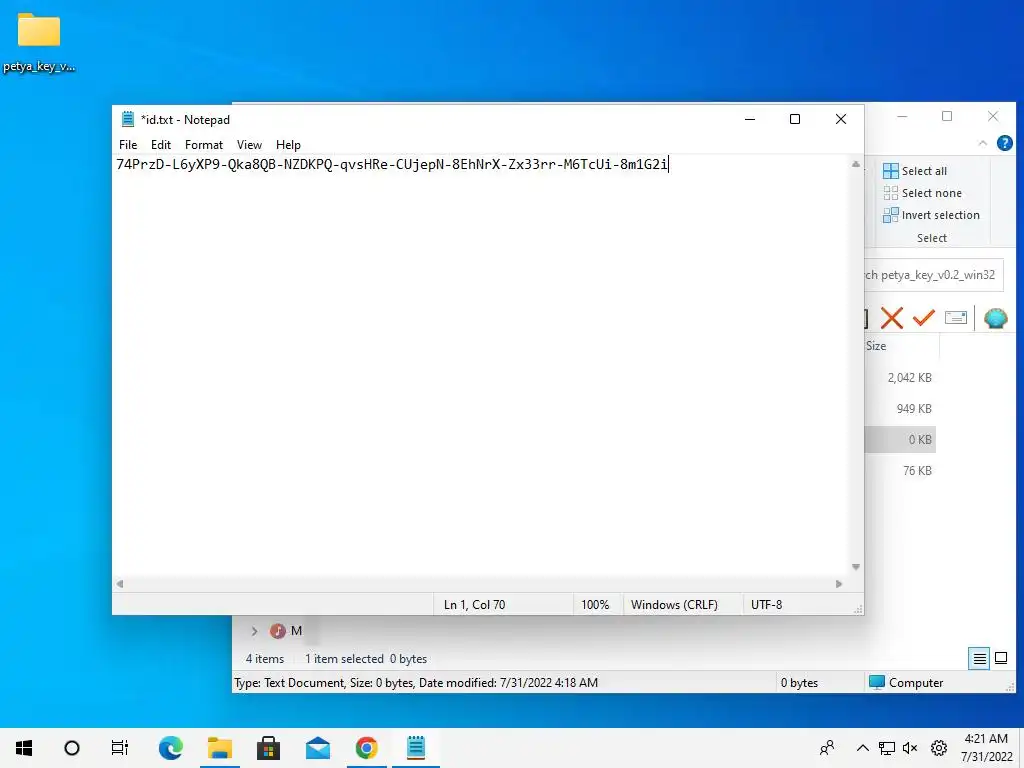The width and height of the screenshot is (1024, 768).
Task: Switch Explorer to large icons view
Action: [1000, 658]
